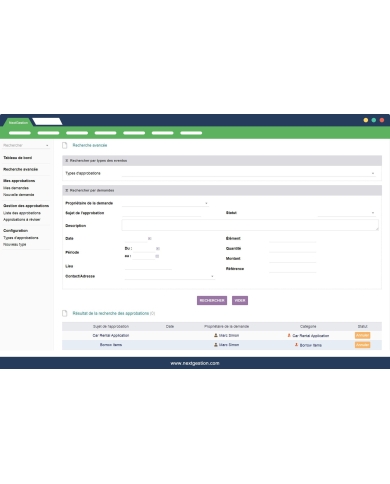Click the Description text area

pos(250,225)
